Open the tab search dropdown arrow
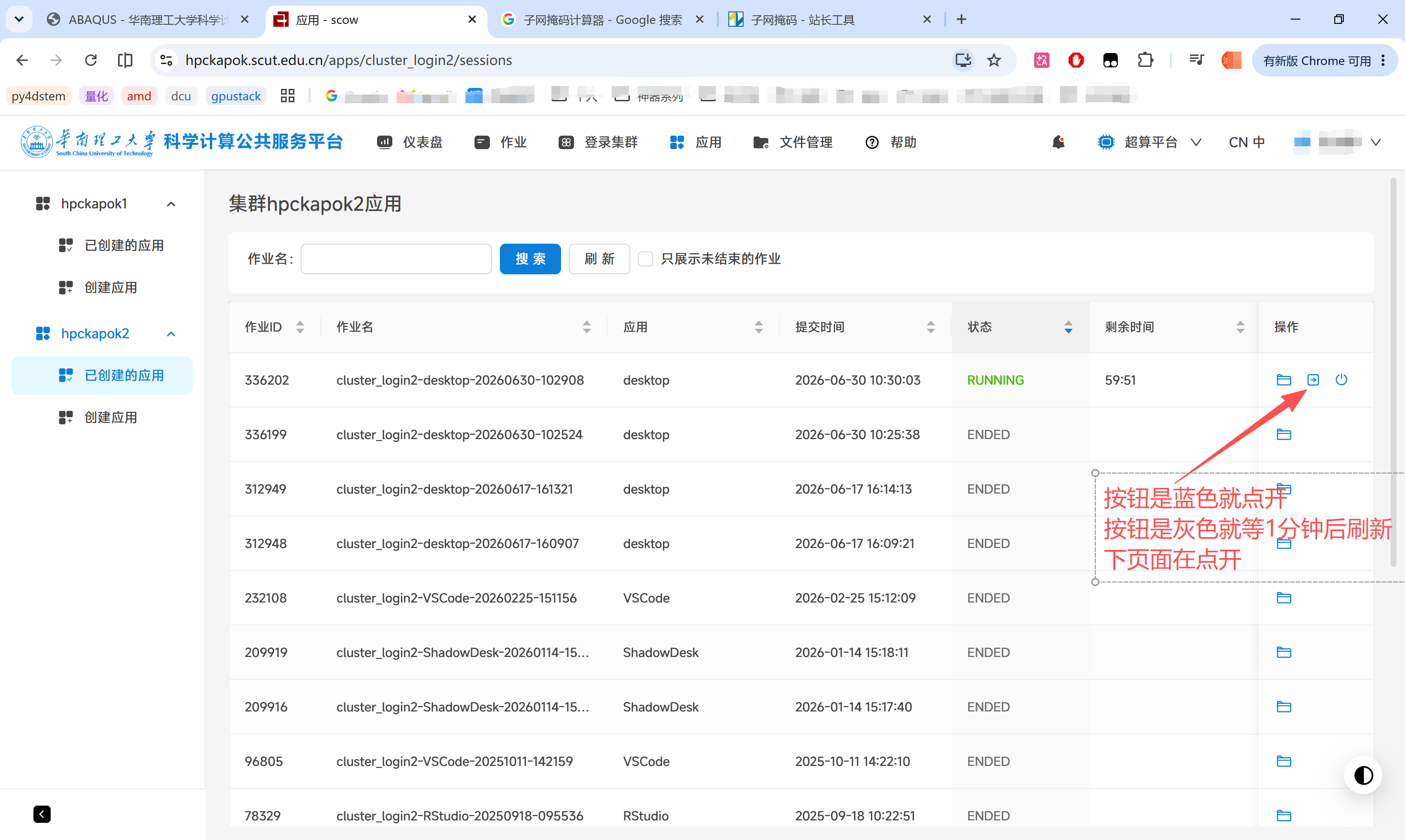 [19, 19]
